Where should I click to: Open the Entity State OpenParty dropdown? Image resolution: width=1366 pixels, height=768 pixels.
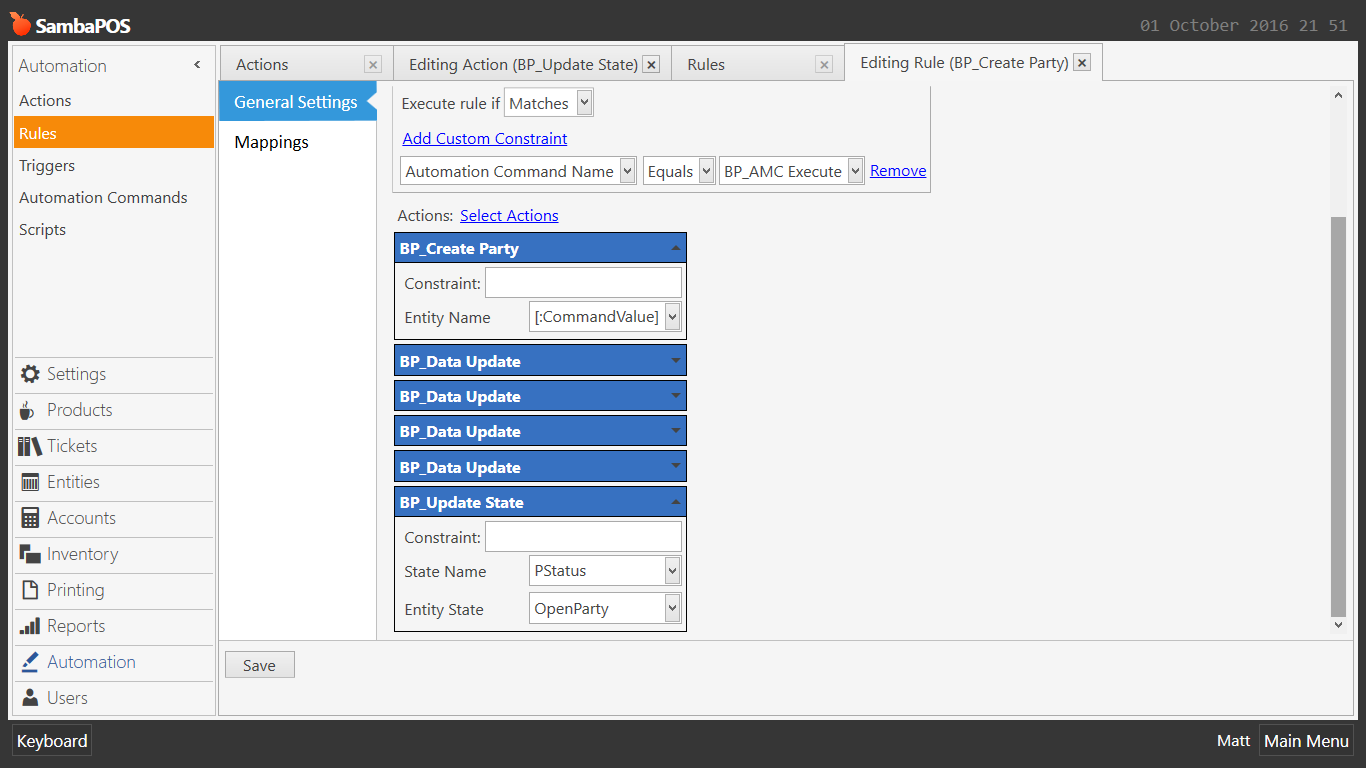(x=672, y=608)
